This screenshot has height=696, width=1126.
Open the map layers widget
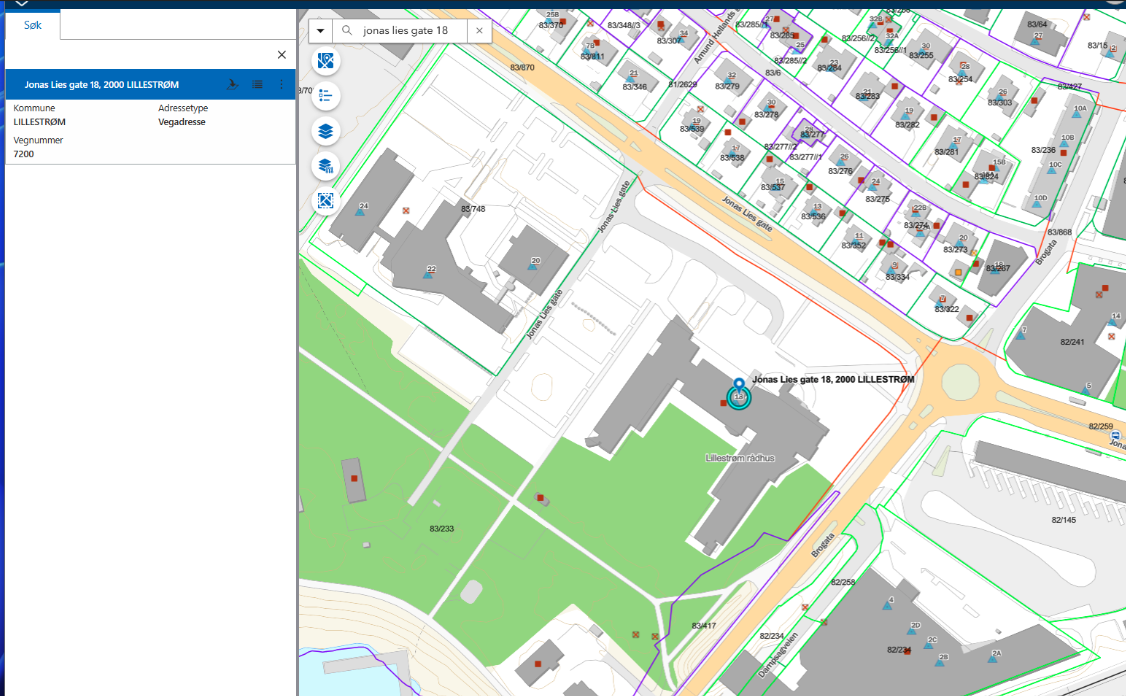pos(325,131)
